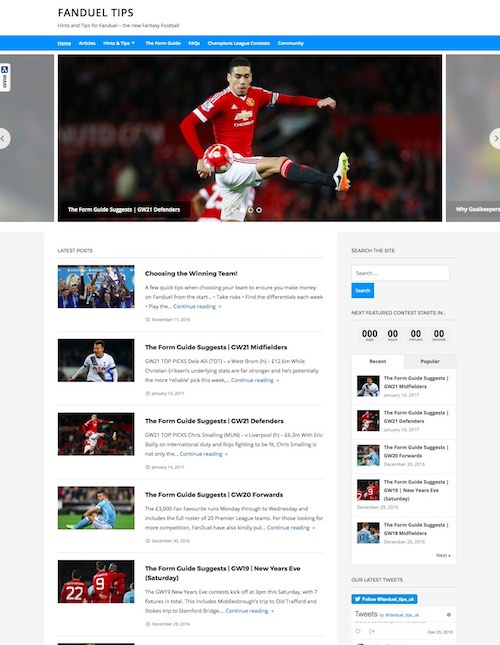Open the Share side tab widget

pyautogui.click(x=5, y=77)
